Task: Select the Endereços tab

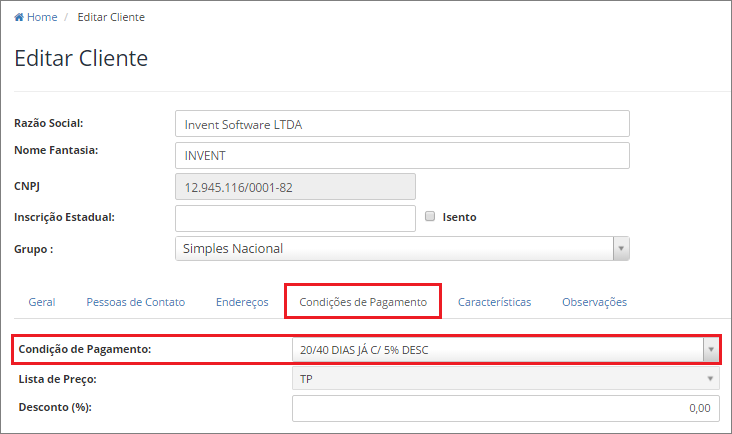Action: (242, 302)
